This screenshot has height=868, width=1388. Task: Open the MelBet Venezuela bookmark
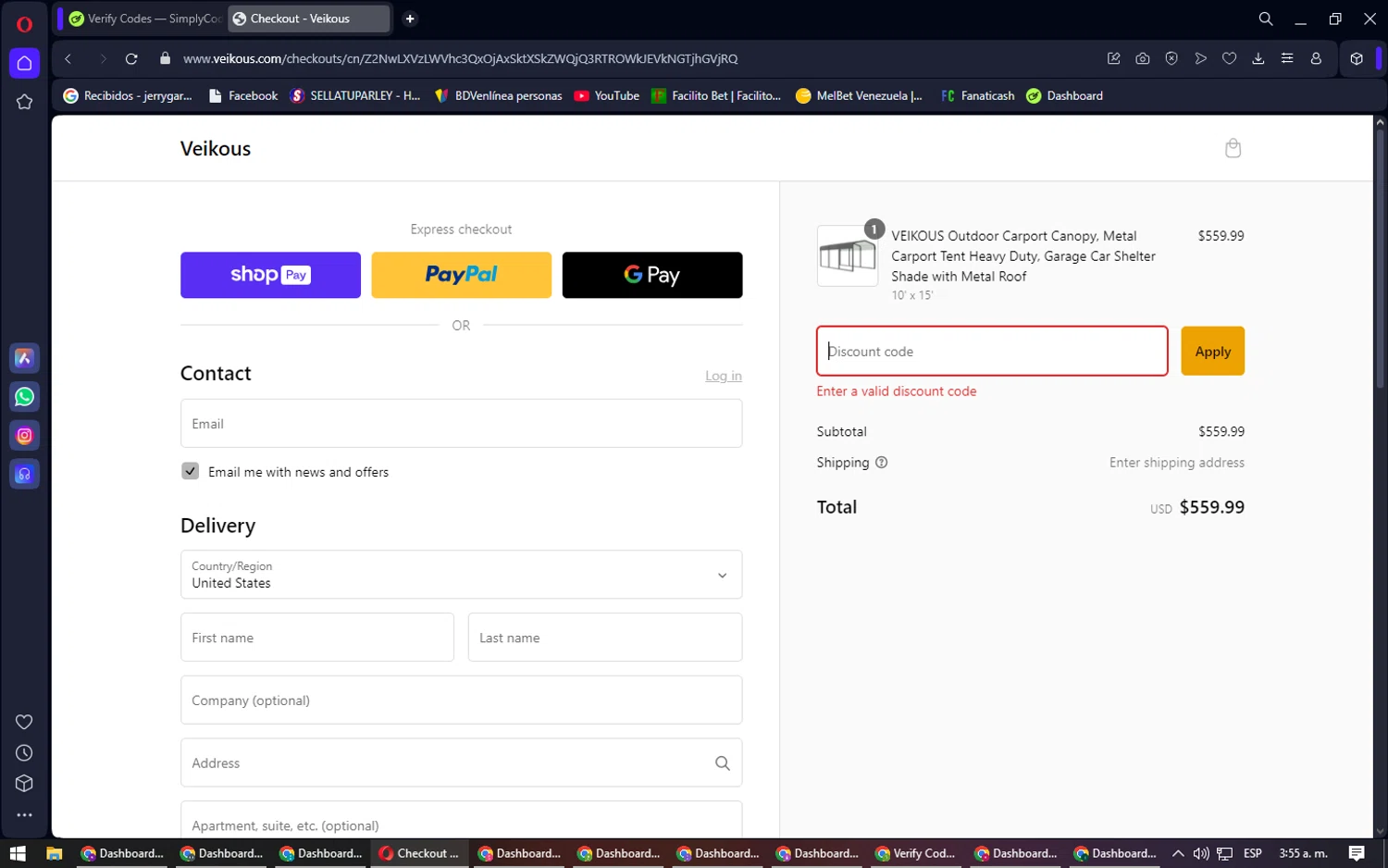860,95
